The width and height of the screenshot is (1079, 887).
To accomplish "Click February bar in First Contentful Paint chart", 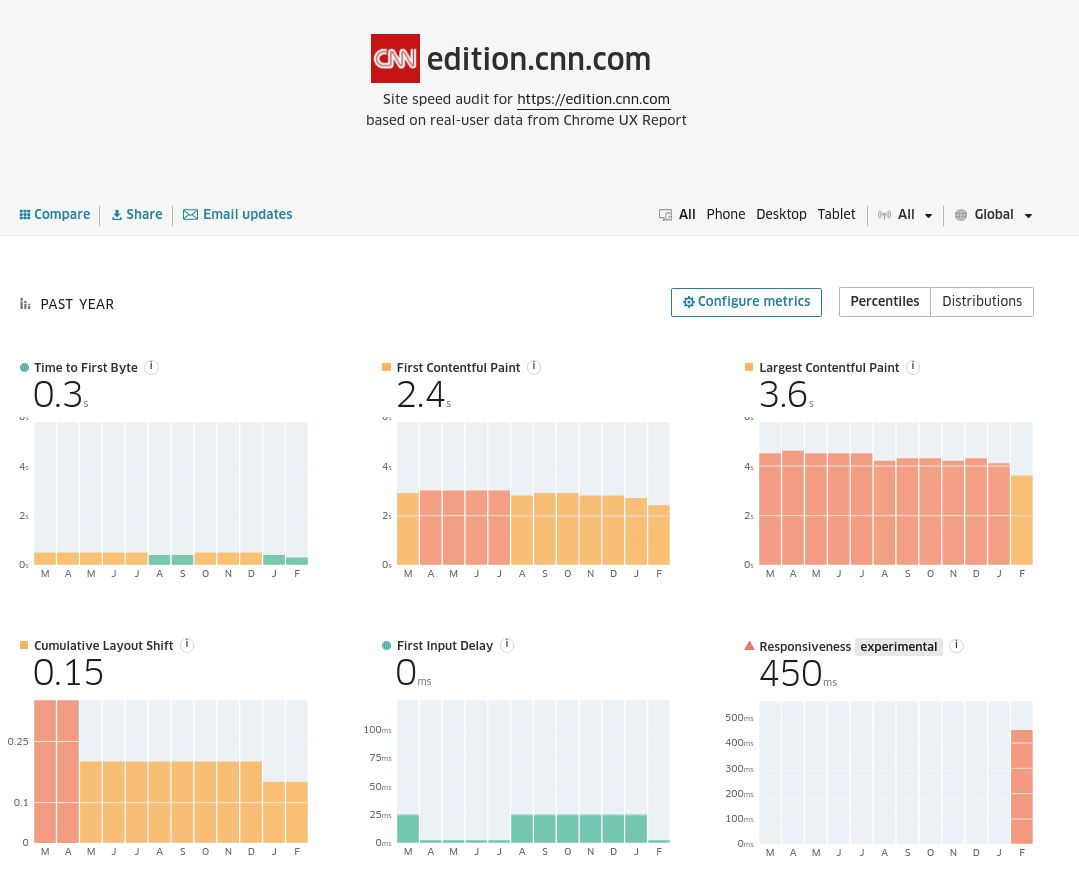I will point(659,535).
